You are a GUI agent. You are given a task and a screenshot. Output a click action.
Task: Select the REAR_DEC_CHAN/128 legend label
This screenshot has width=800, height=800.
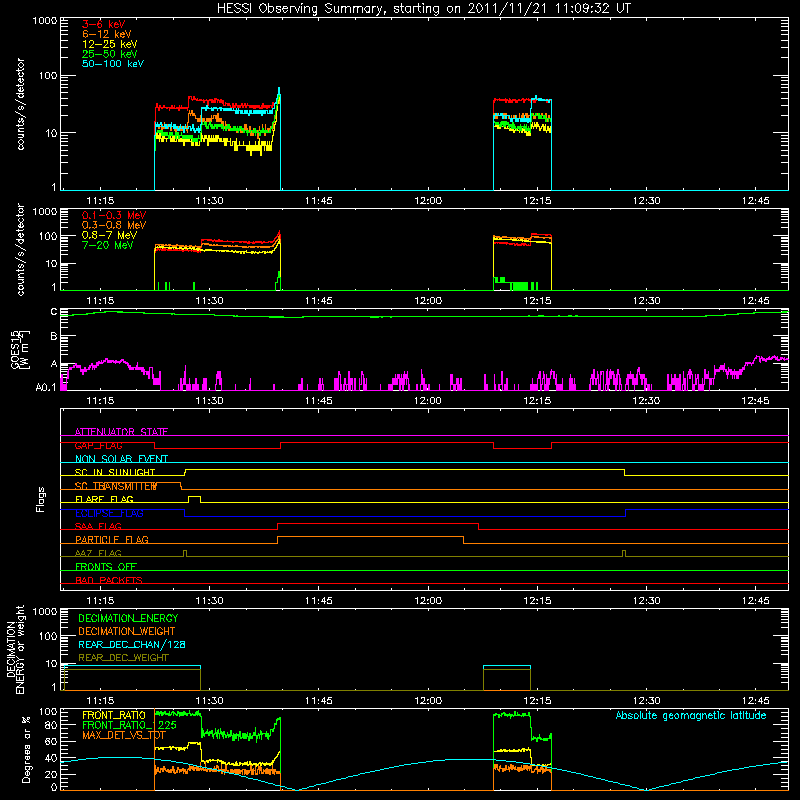pyautogui.click(x=132, y=645)
